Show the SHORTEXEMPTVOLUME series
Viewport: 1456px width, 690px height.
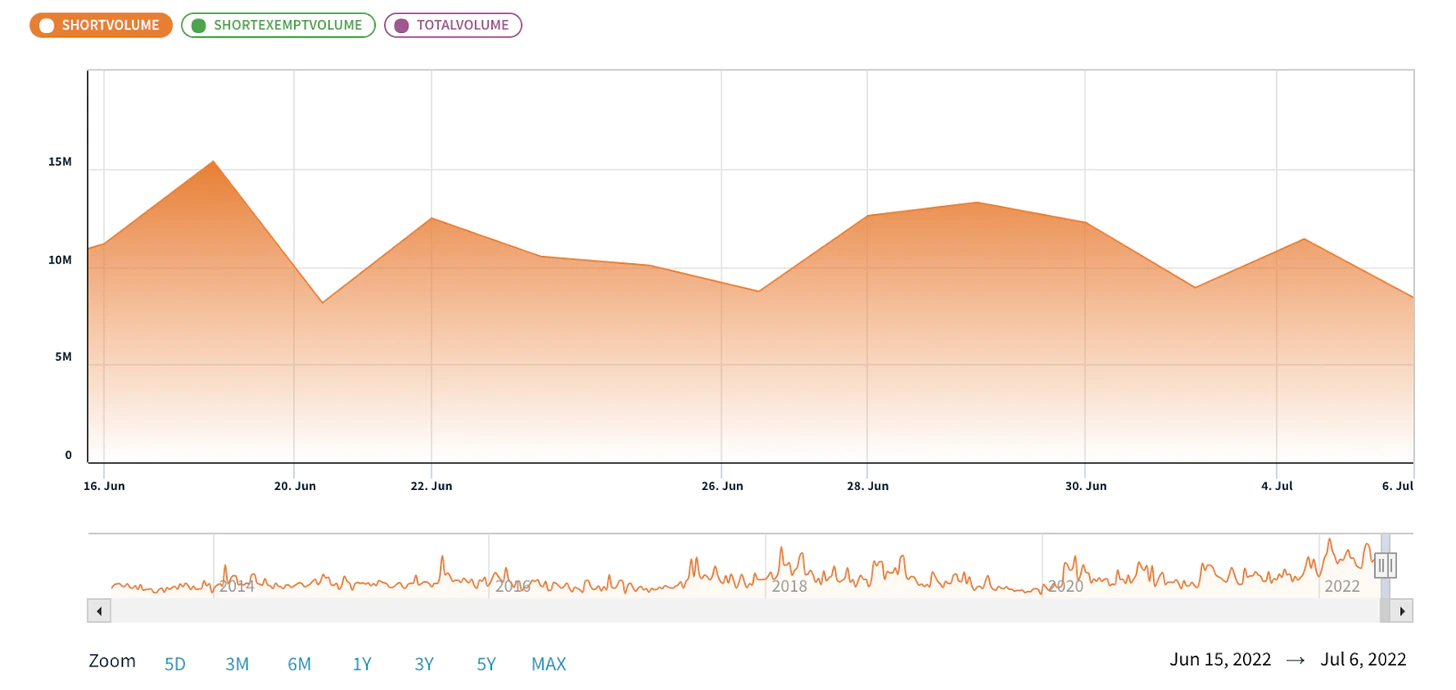click(x=278, y=26)
